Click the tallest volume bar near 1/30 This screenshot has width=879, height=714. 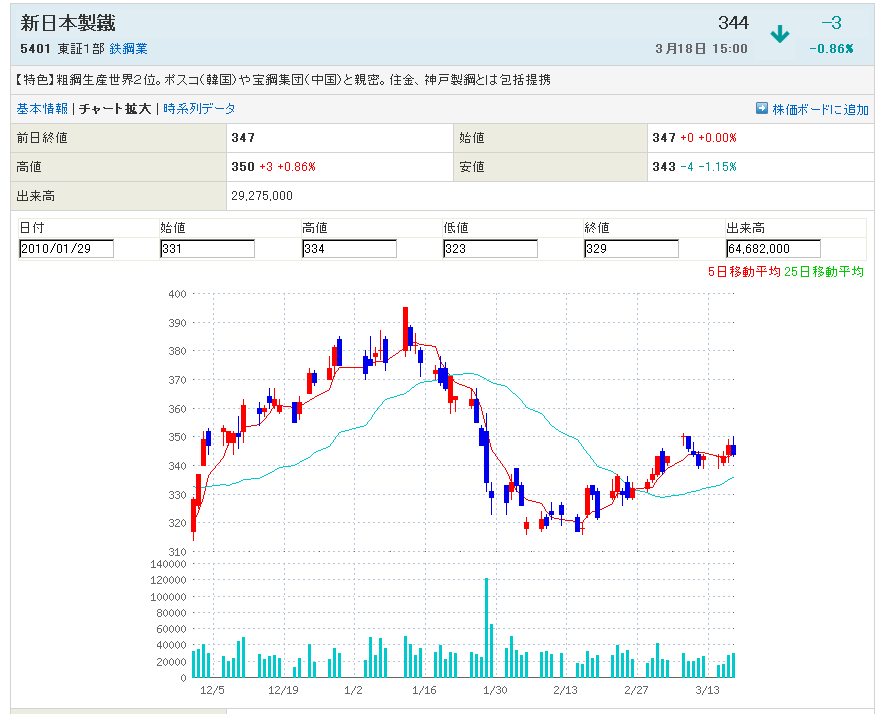[487, 628]
